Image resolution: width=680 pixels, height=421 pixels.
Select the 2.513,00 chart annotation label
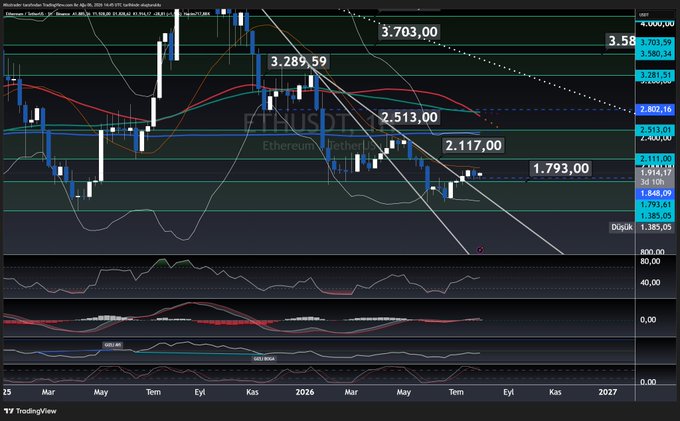[x=409, y=117]
